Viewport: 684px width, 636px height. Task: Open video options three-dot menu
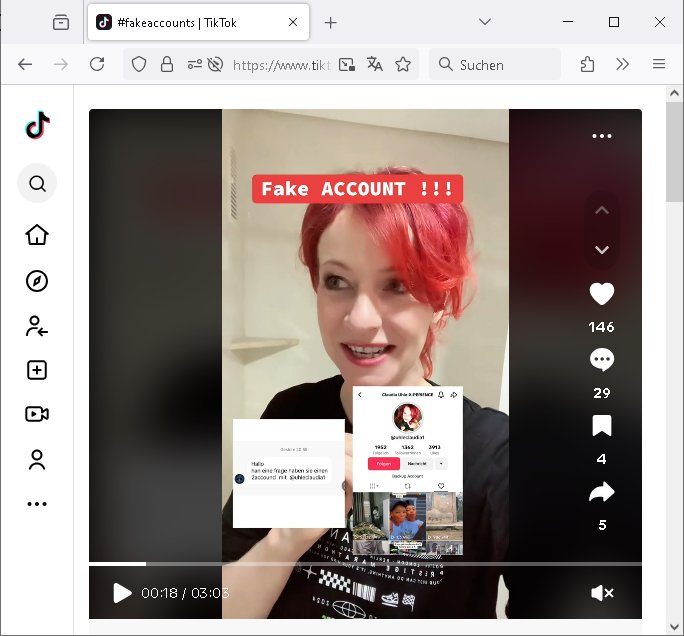(601, 136)
